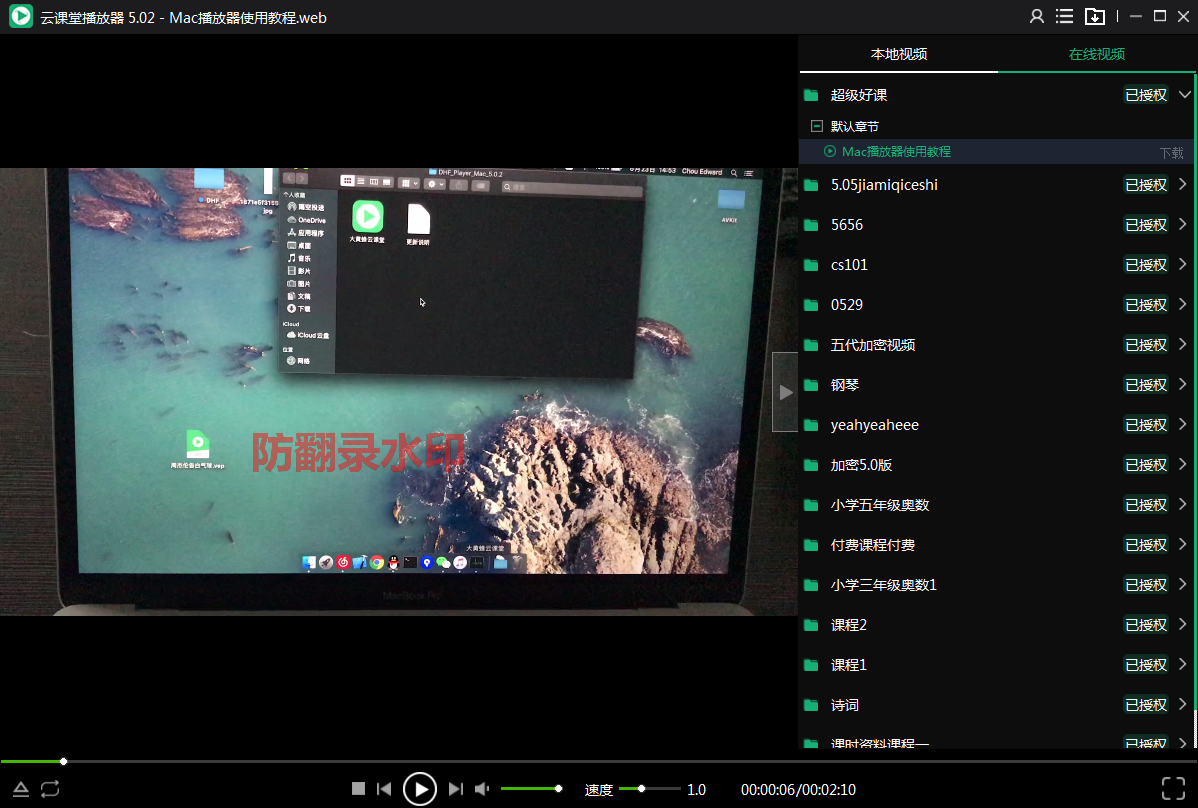Switch to 在线视频 tab
The height and width of the screenshot is (808, 1198).
tap(1097, 54)
